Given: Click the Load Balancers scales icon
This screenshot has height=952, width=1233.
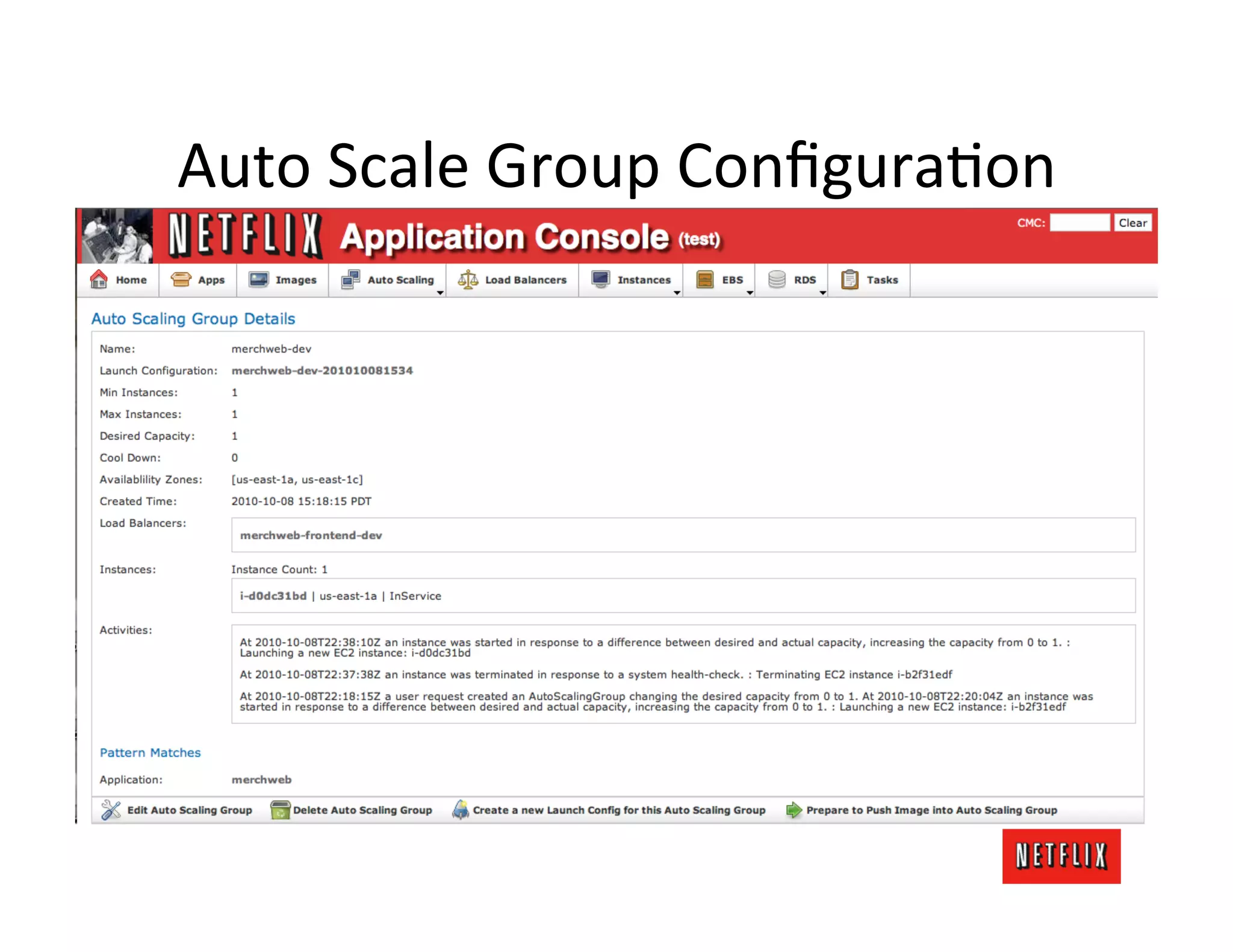Looking at the screenshot, I should (x=468, y=279).
